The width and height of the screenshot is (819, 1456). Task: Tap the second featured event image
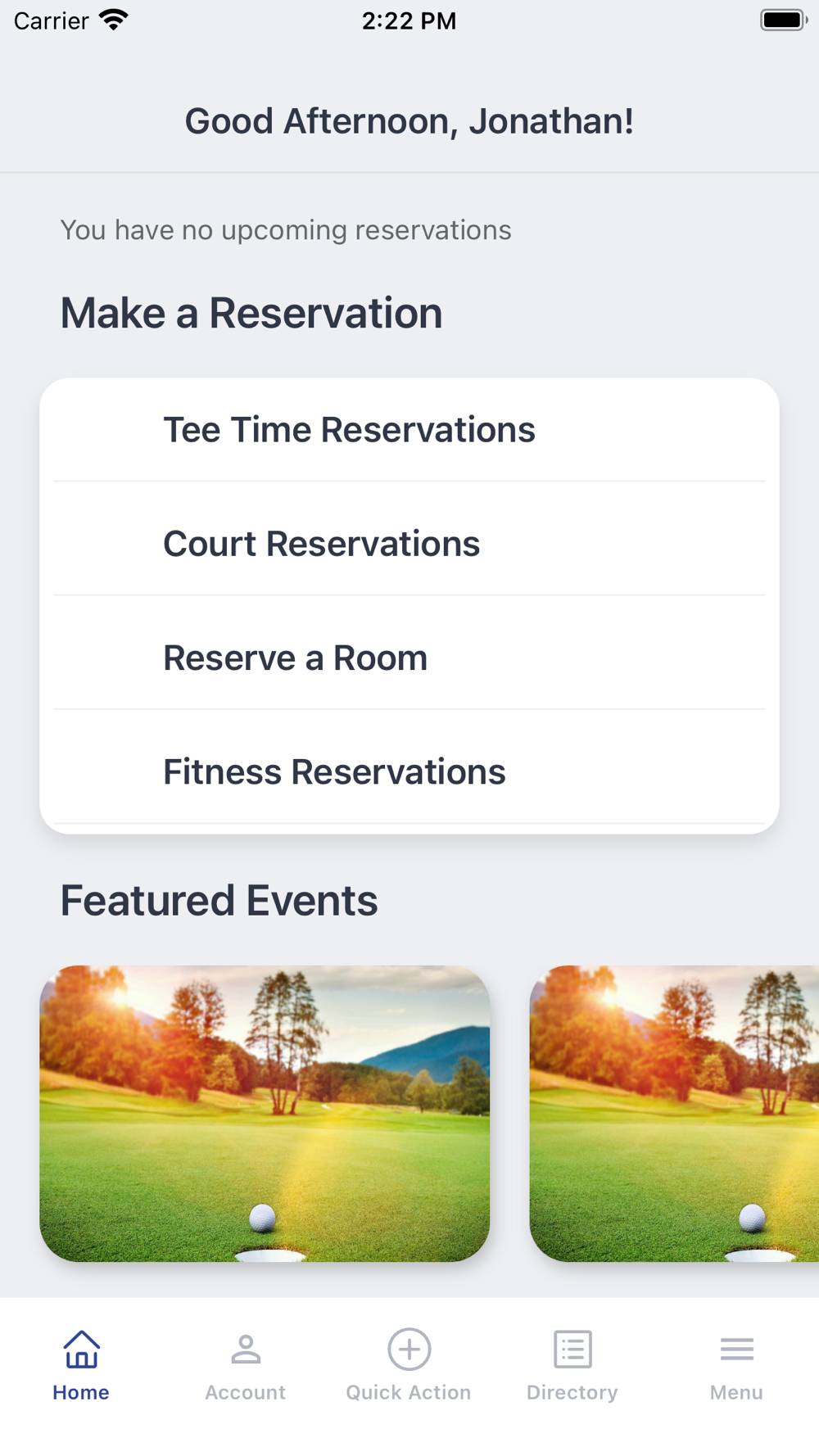pos(674,1113)
